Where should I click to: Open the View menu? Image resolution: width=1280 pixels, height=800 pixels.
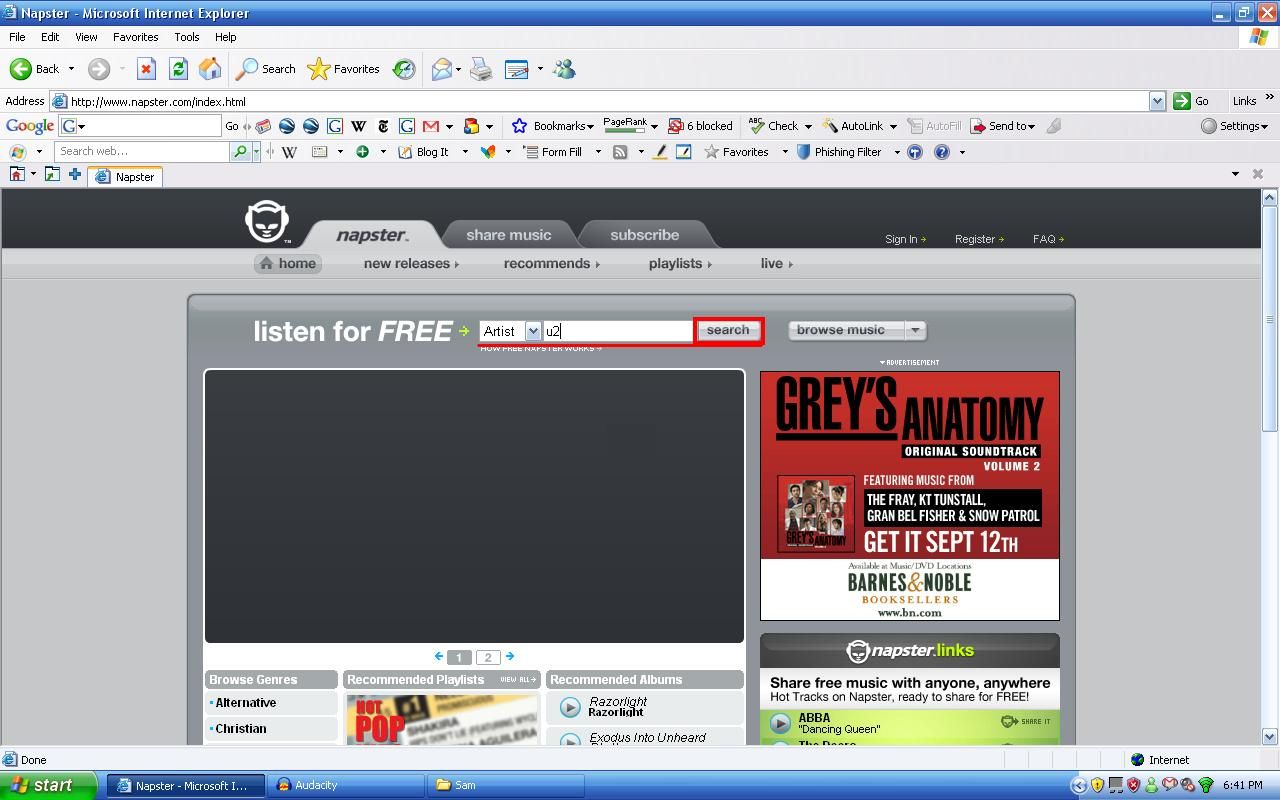[86, 37]
